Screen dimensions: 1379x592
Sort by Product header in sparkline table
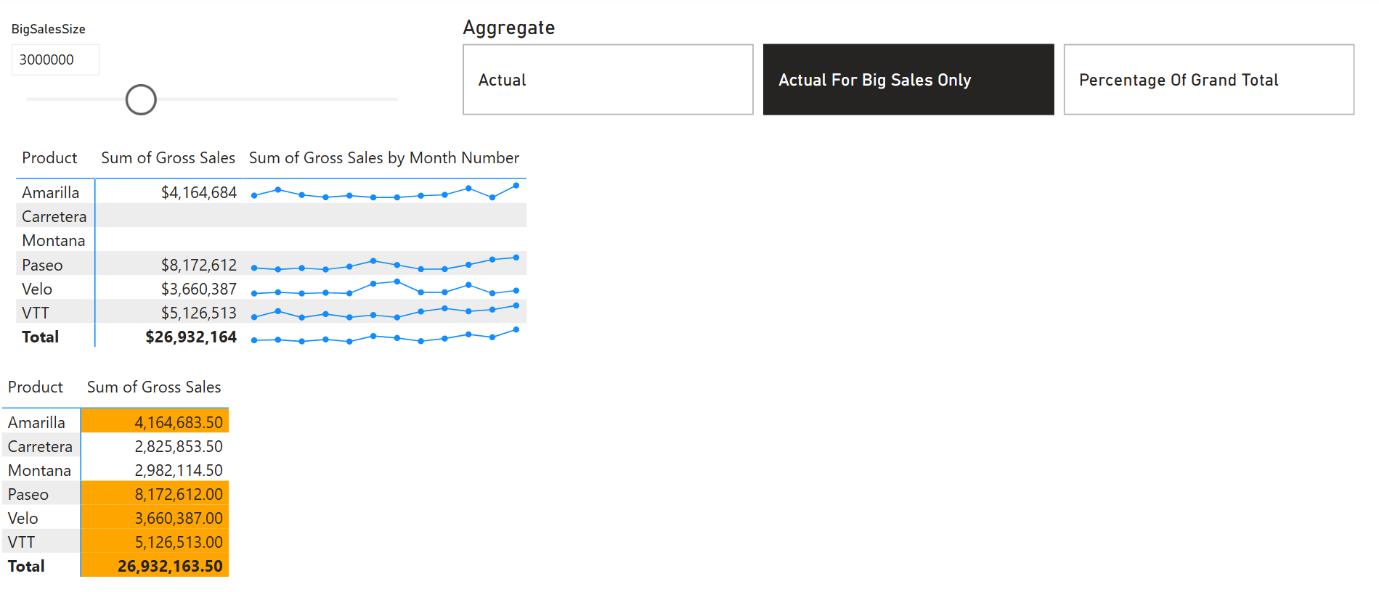pos(50,158)
